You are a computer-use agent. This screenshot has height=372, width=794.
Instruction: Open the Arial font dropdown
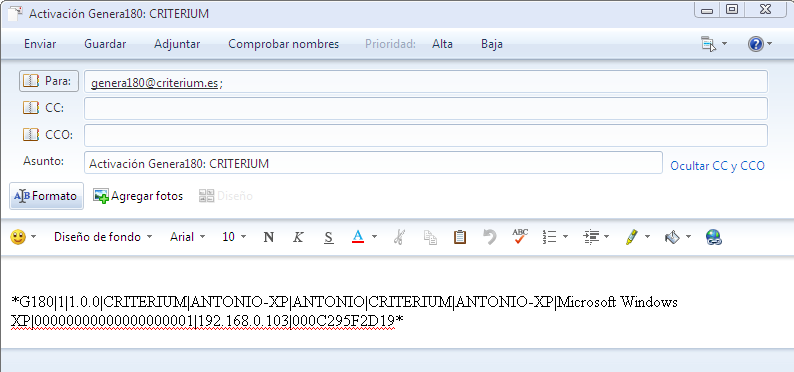(188, 237)
